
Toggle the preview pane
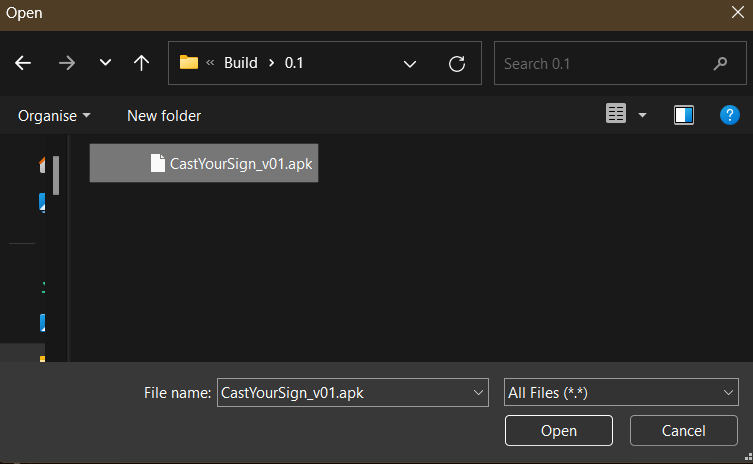pyautogui.click(x=684, y=115)
